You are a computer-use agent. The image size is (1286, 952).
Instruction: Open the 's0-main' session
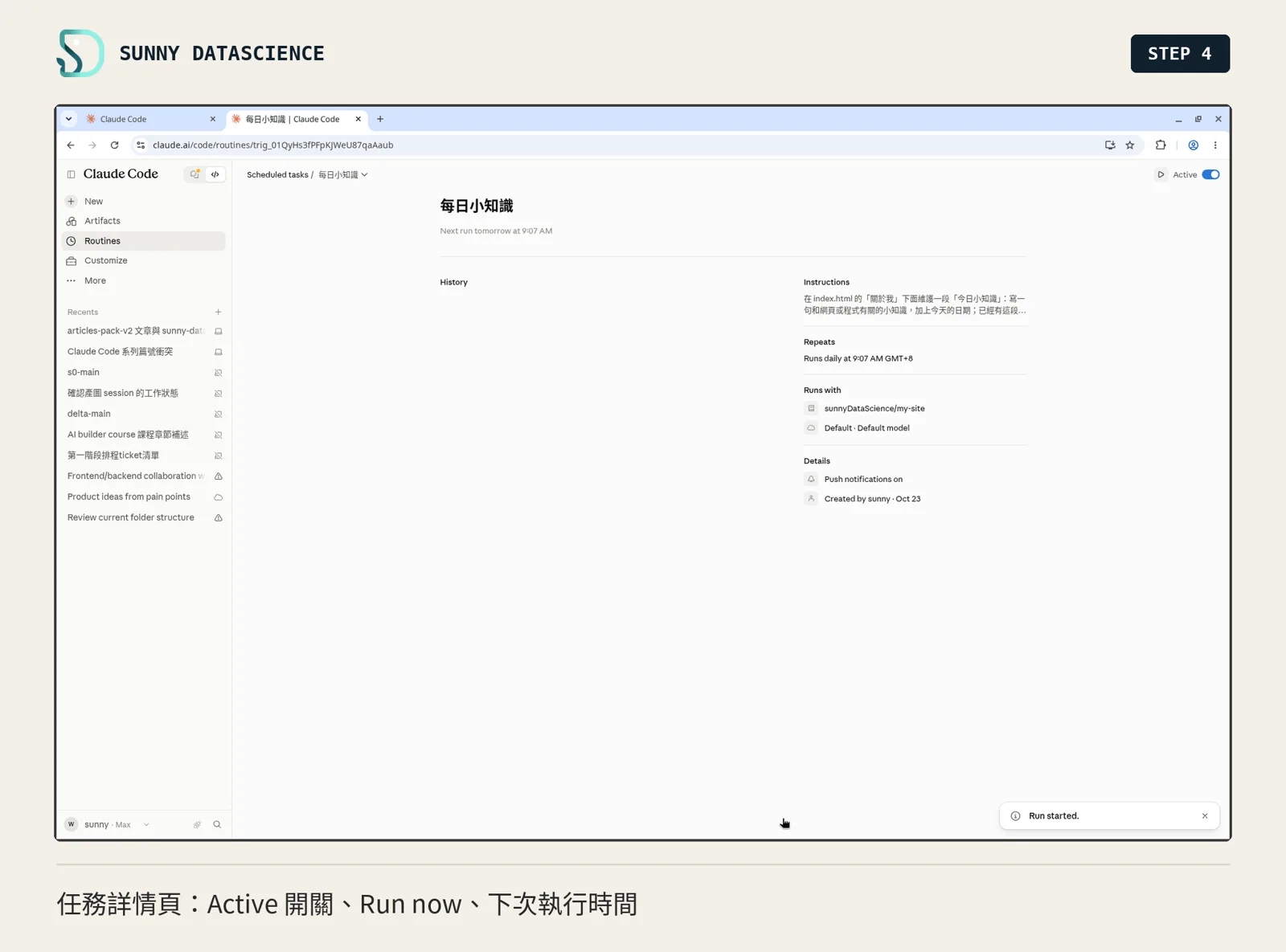(x=144, y=373)
